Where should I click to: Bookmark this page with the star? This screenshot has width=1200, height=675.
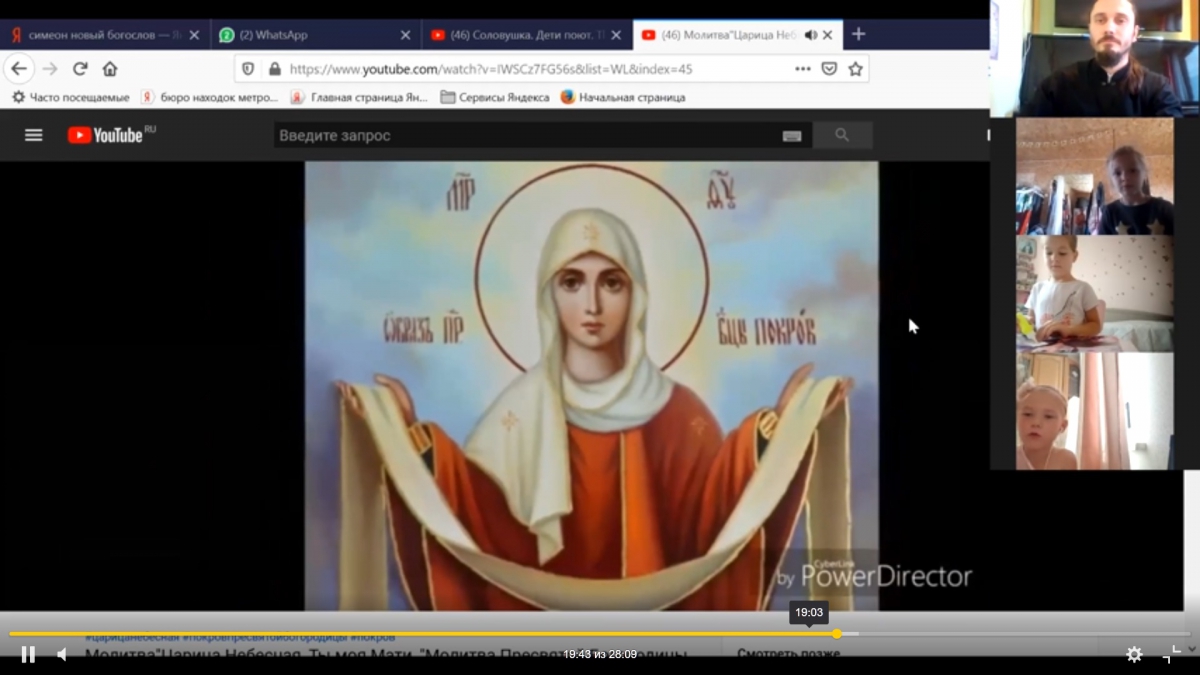[855, 69]
